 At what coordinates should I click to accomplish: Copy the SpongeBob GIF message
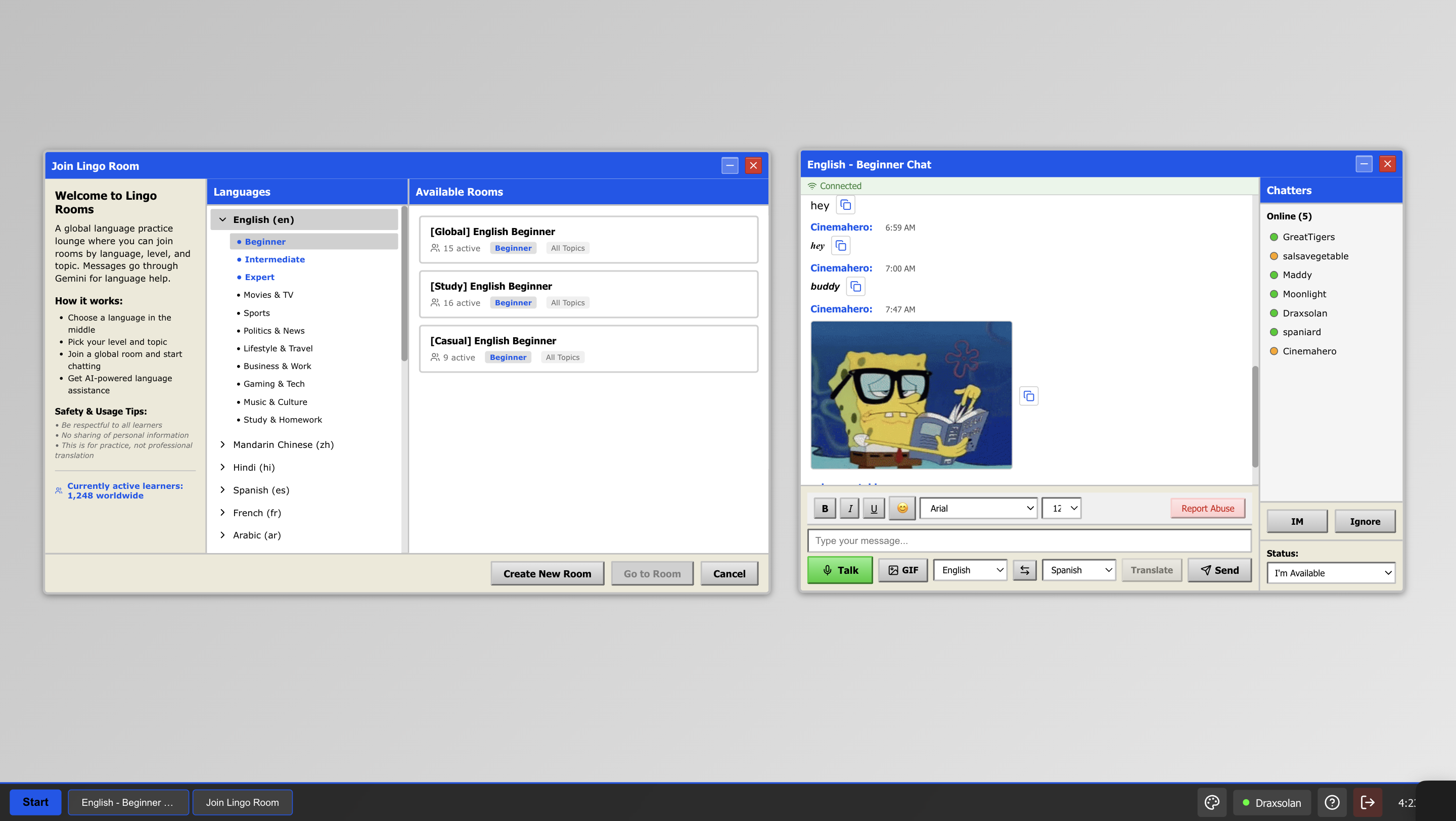point(1028,396)
